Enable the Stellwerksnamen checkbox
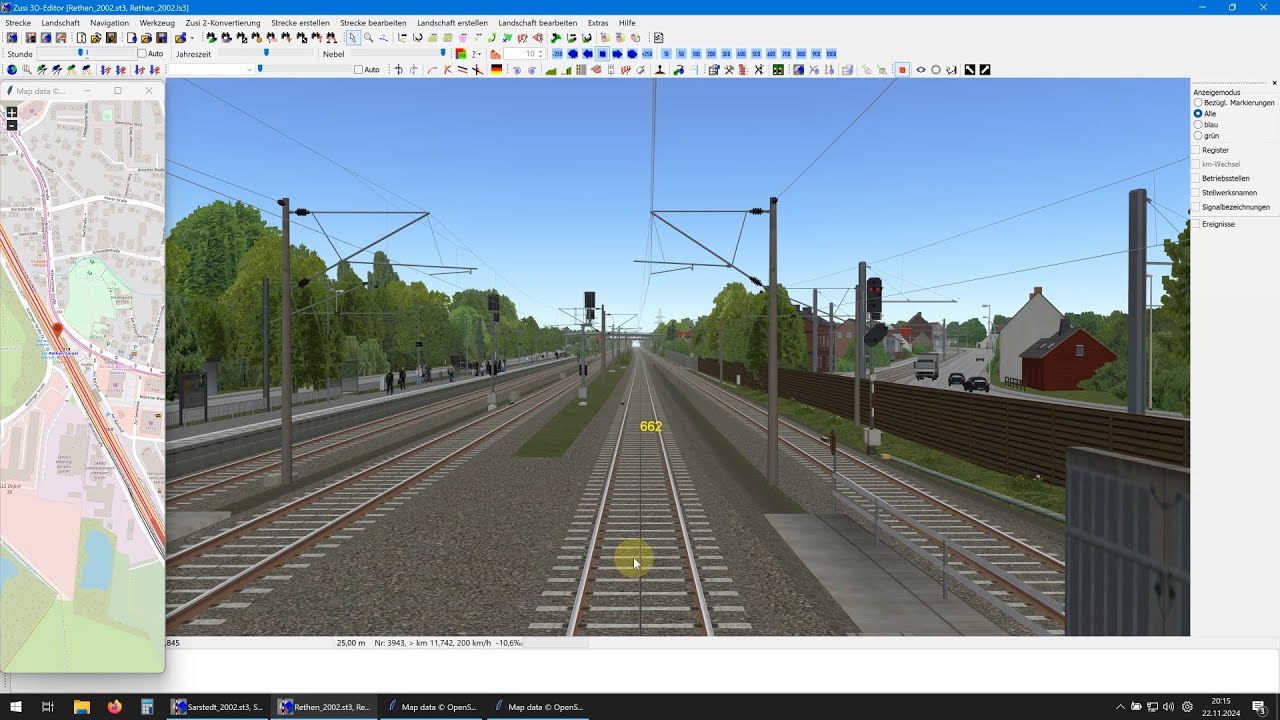Image resolution: width=1280 pixels, height=720 pixels. coord(1196,192)
